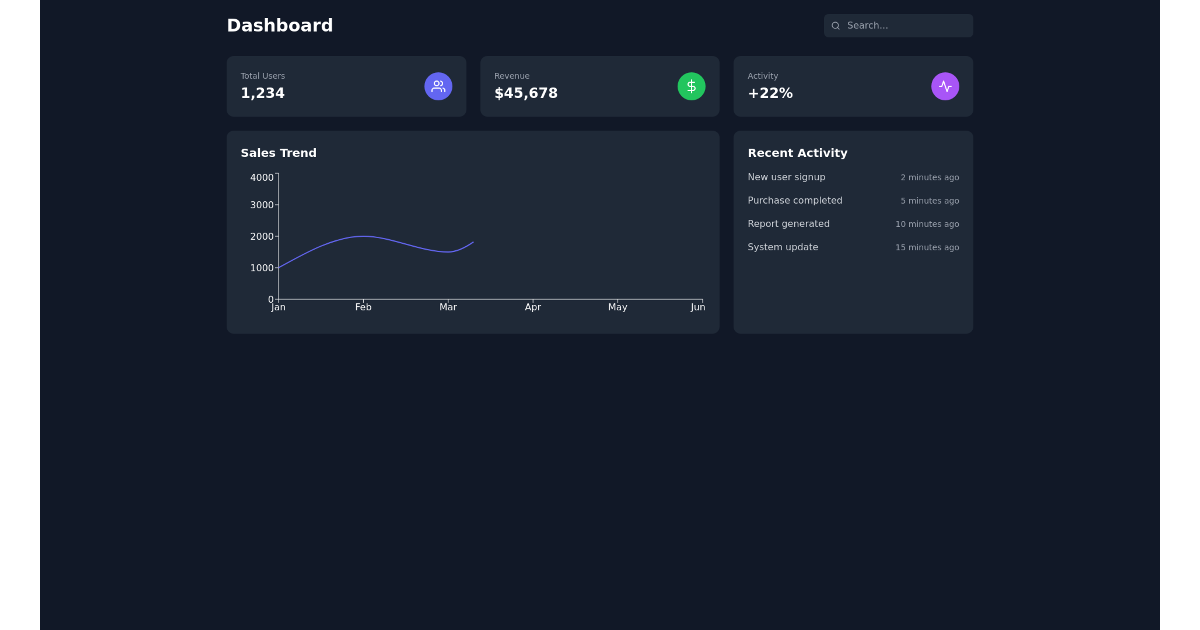Open the New user signup entry

click(x=787, y=177)
